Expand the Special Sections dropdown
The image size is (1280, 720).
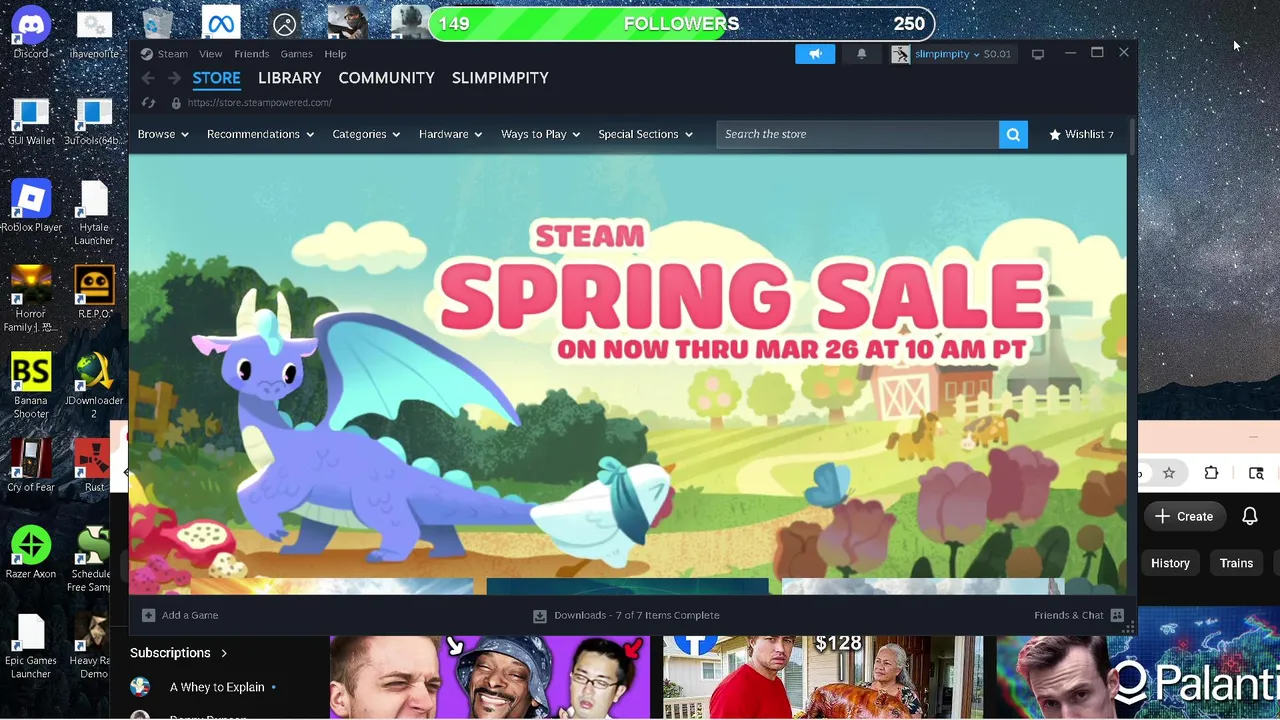coord(645,134)
